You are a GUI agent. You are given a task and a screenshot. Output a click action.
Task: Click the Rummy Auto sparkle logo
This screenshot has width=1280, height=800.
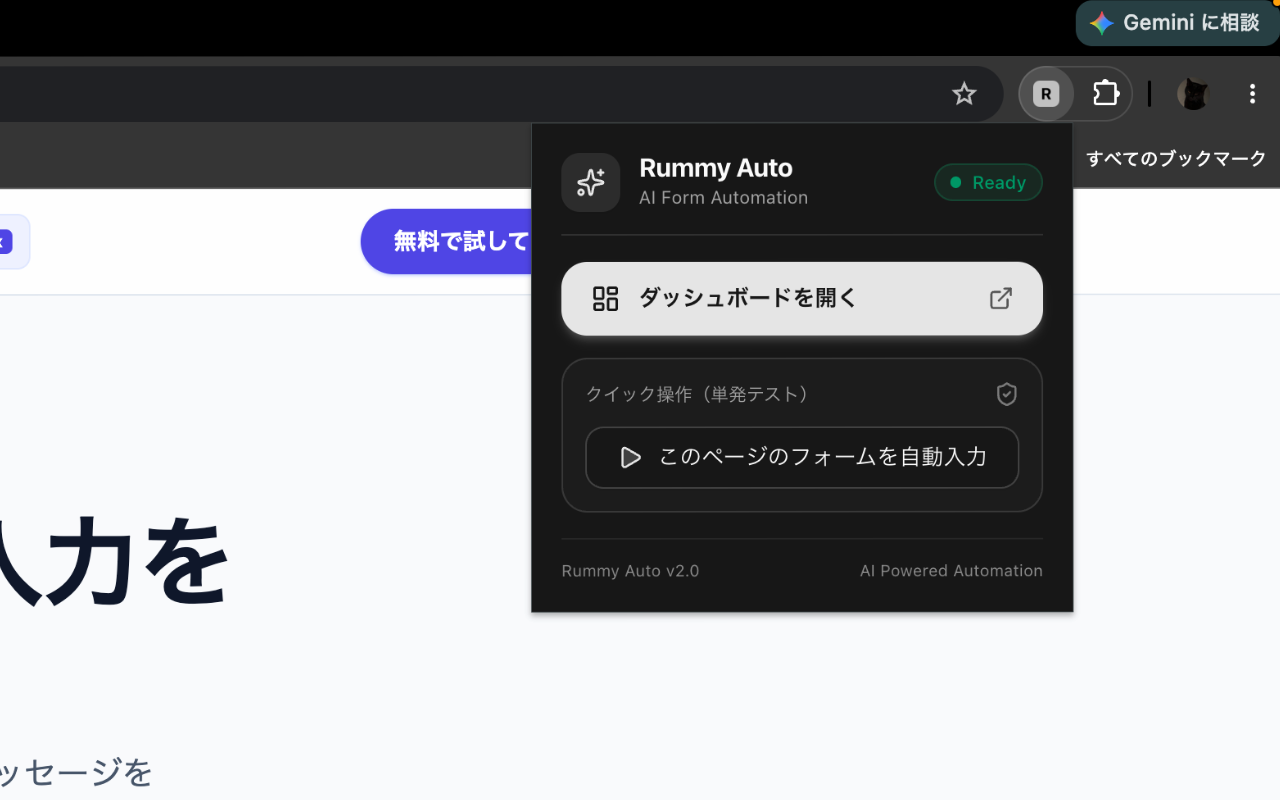(590, 182)
